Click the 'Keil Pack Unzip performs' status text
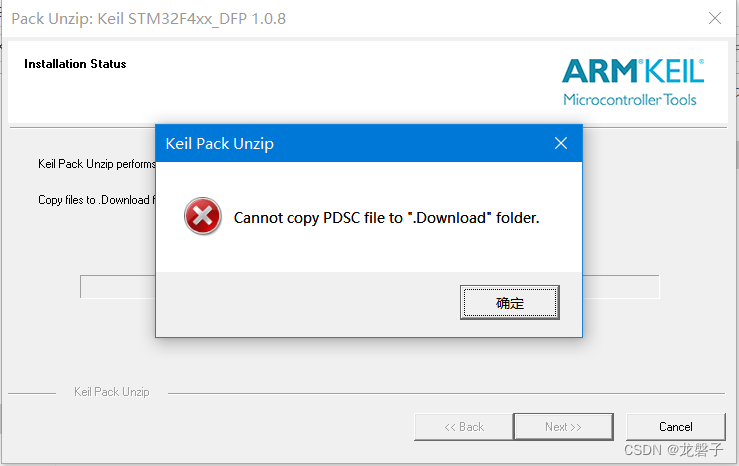Viewport: 739px width, 466px height. tap(97, 164)
